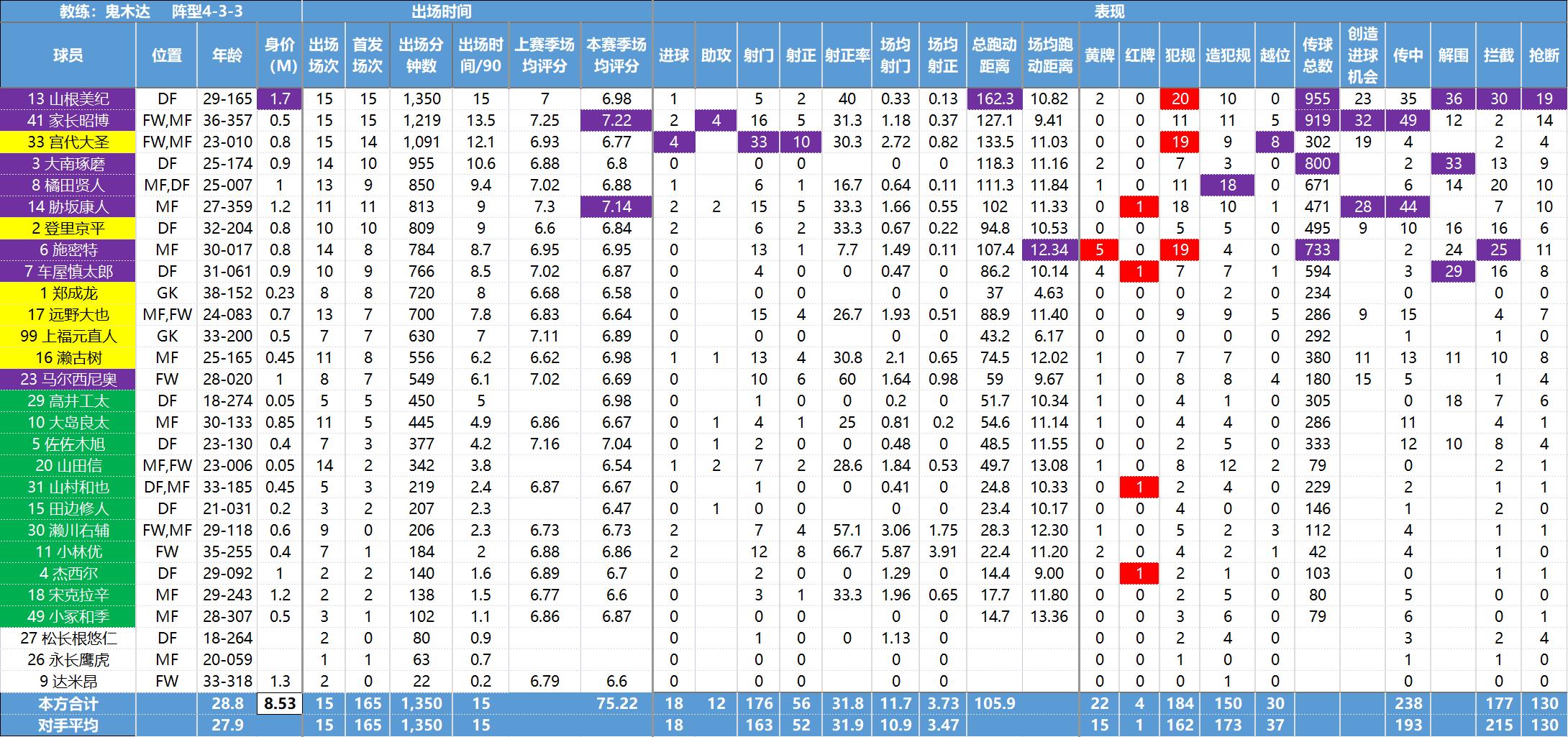Click player 31 山村和也

coord(68,487)
